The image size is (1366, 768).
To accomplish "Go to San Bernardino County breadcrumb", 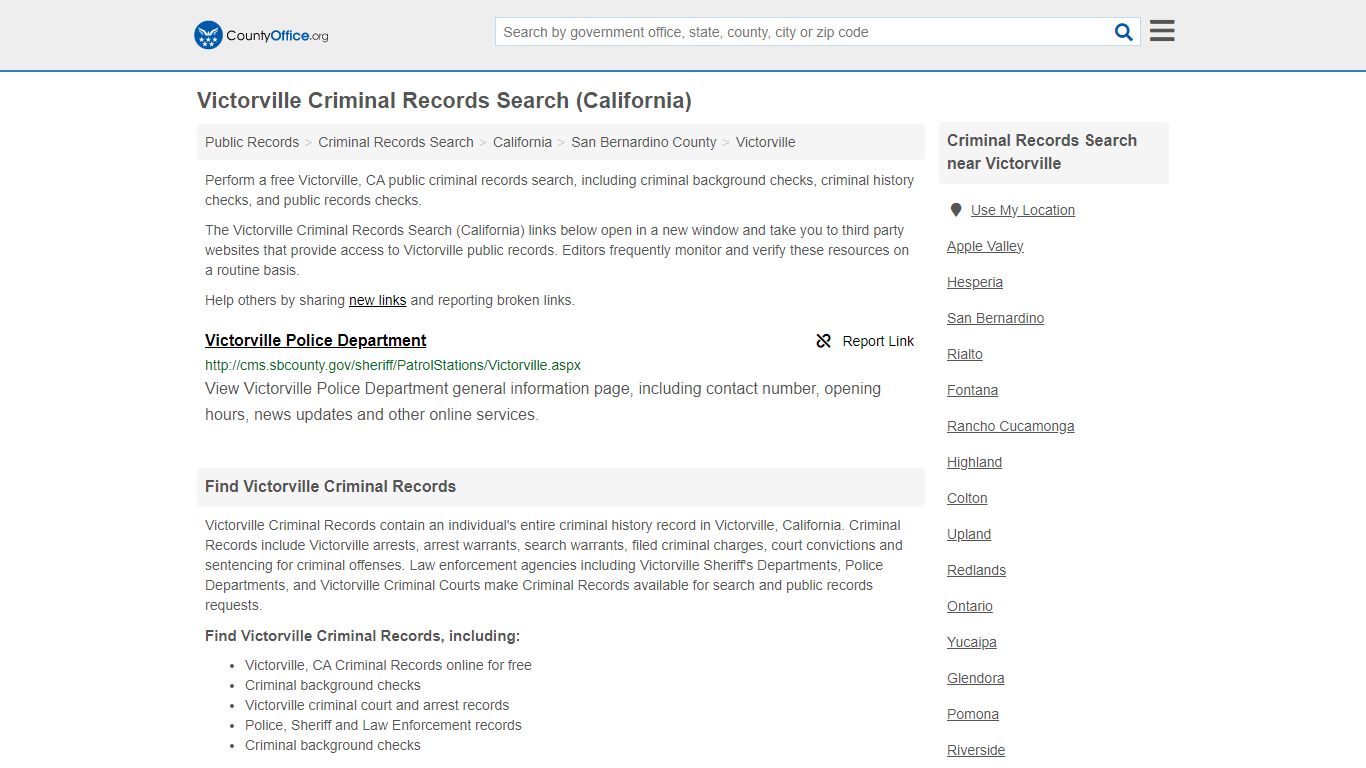I will pyautogui.click(x=644, y=142).
